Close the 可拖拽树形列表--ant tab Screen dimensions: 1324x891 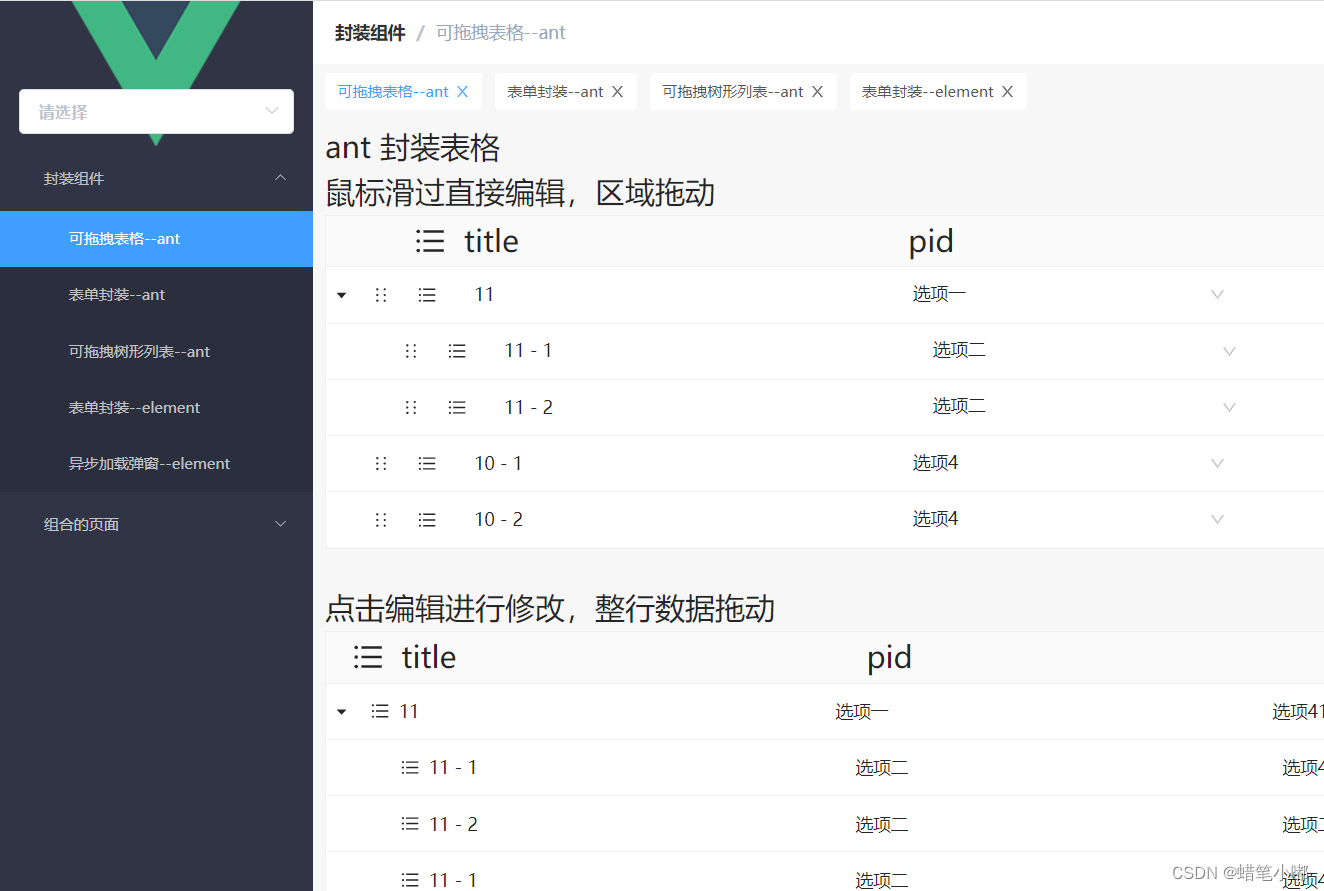coord(817,91)
